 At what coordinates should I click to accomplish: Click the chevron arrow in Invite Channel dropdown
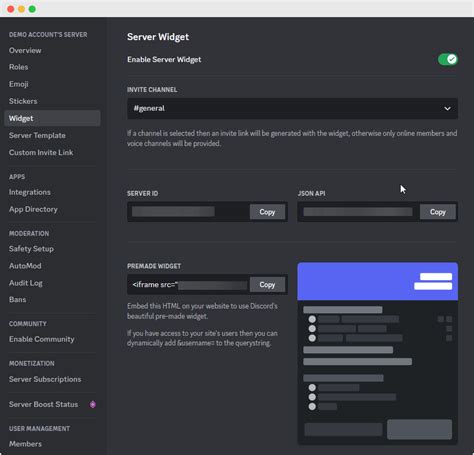click(447, 109)
